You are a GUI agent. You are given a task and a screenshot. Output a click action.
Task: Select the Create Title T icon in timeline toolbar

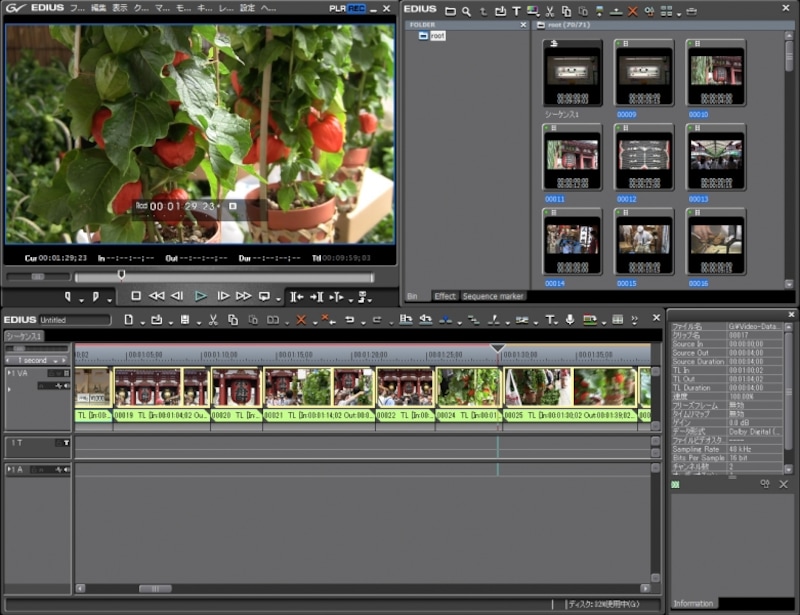(550, 320)
